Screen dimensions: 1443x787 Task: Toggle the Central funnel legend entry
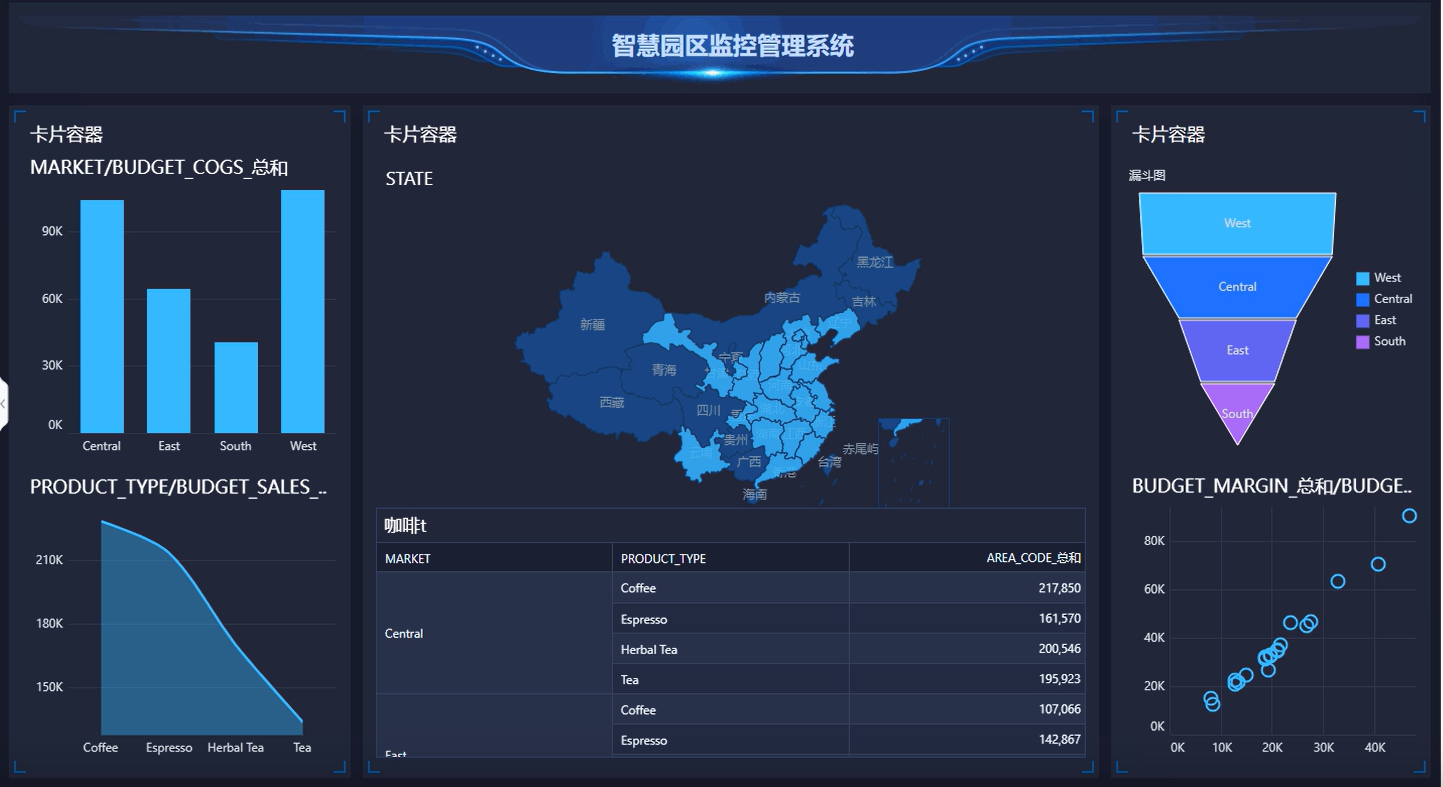1392,299
